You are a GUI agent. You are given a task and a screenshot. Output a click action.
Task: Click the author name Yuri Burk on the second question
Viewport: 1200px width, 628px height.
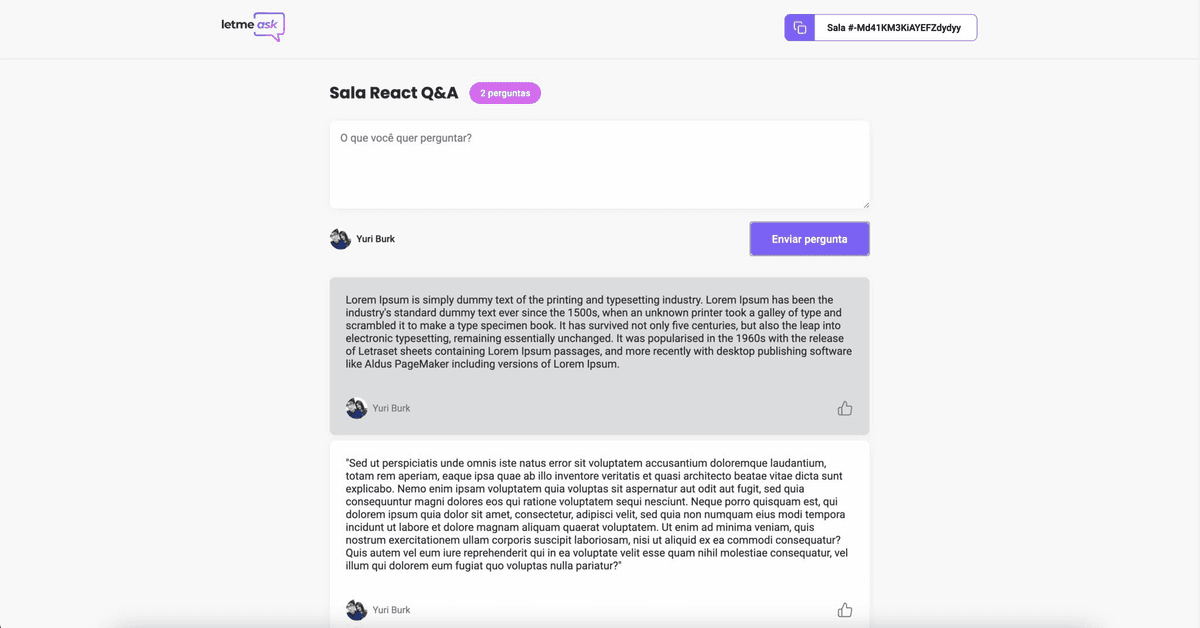pos(391,610)
